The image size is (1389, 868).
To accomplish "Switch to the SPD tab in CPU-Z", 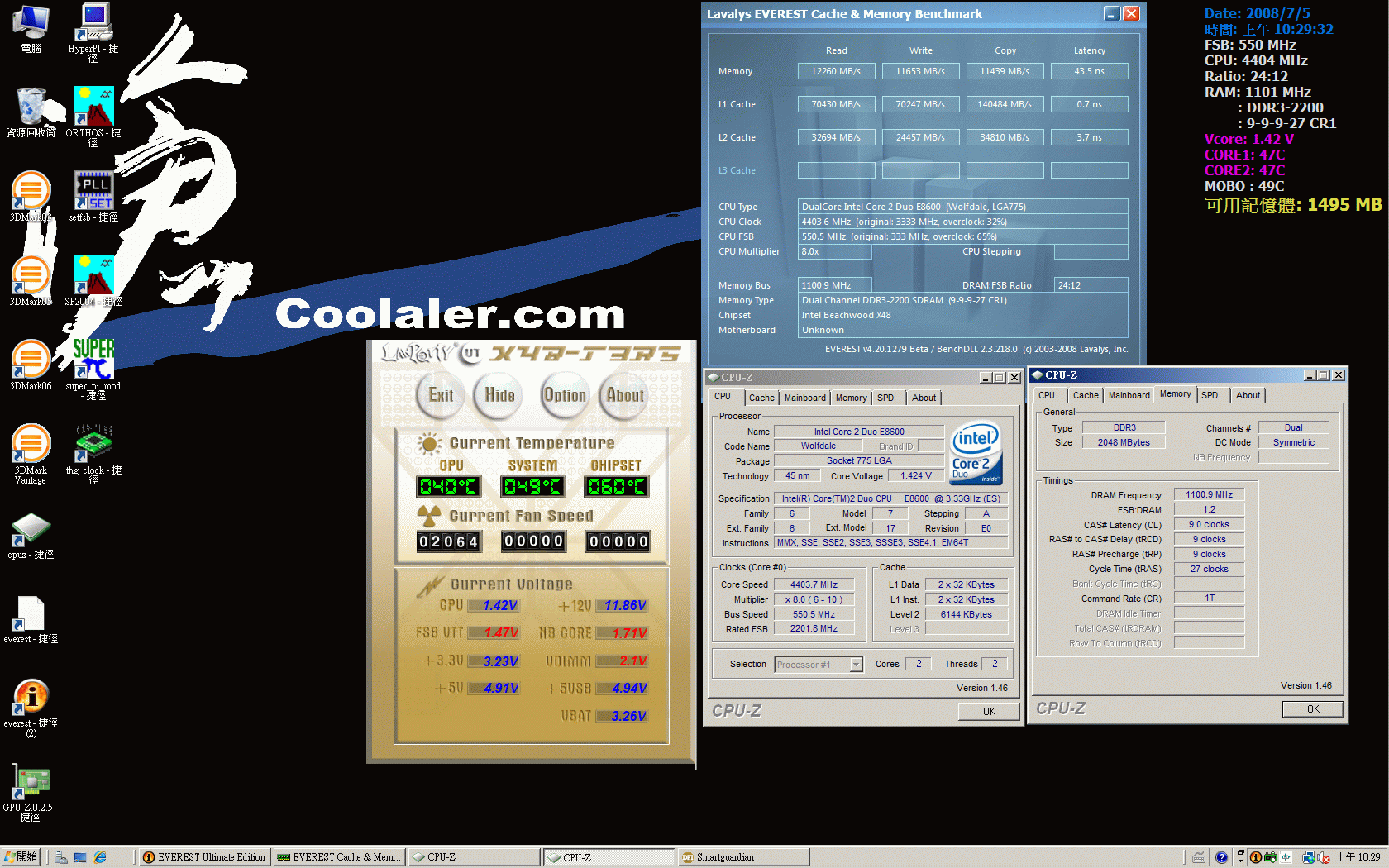I will [x=887, y=398].
